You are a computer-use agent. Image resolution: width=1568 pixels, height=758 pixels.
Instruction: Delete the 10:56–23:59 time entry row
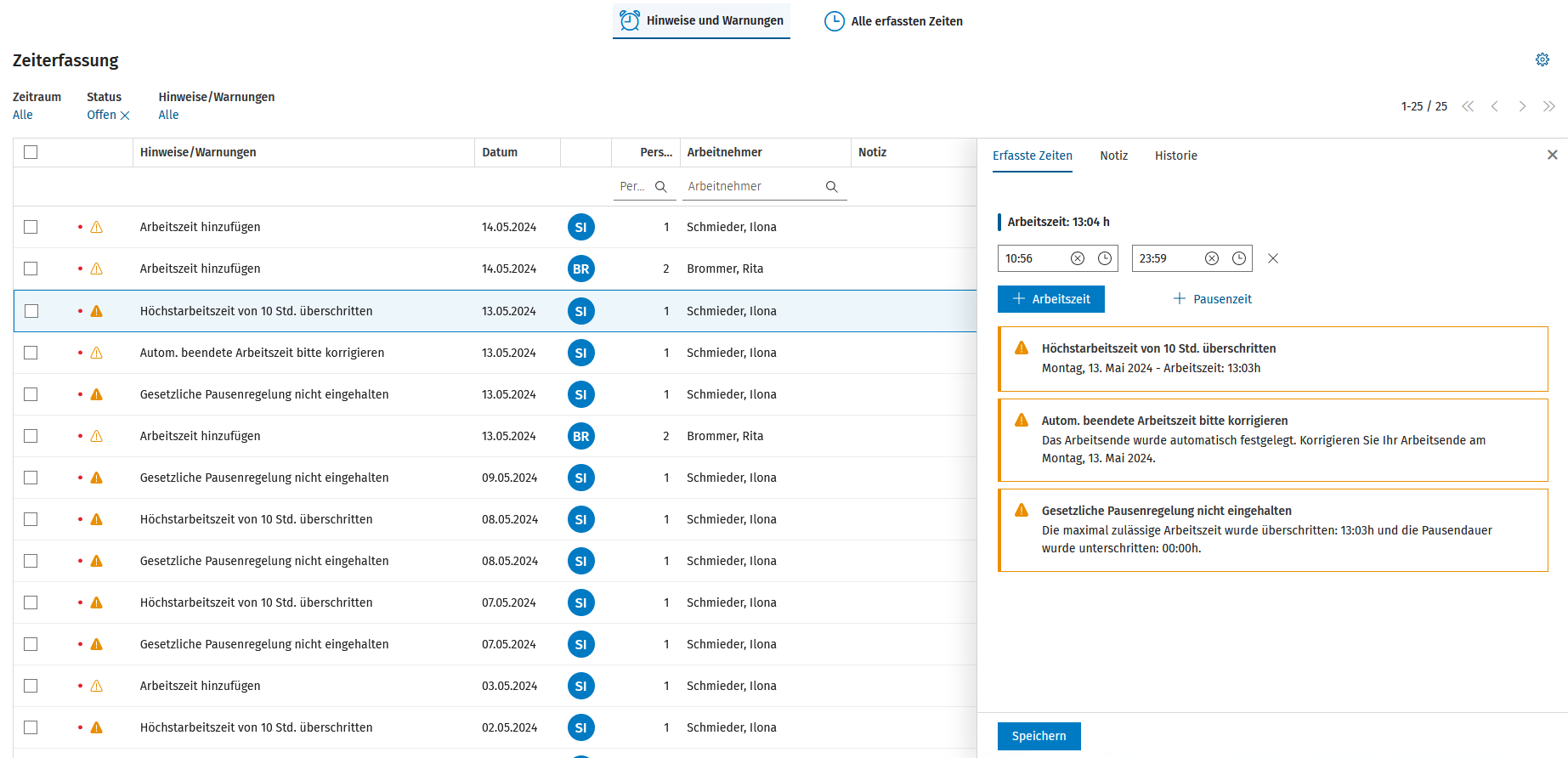(x=1272, y=258)
